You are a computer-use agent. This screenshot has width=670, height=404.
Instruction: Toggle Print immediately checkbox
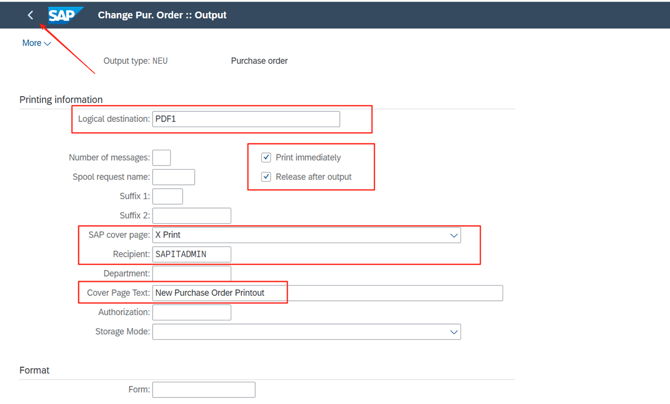click(266, 157)
